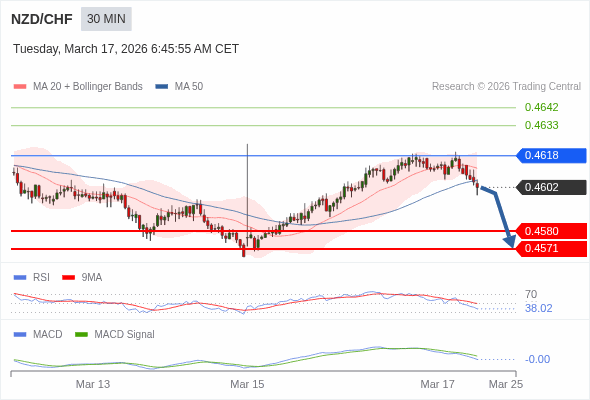Click the MACD legend label
This screenshot has width=590, height=400.
48,335
